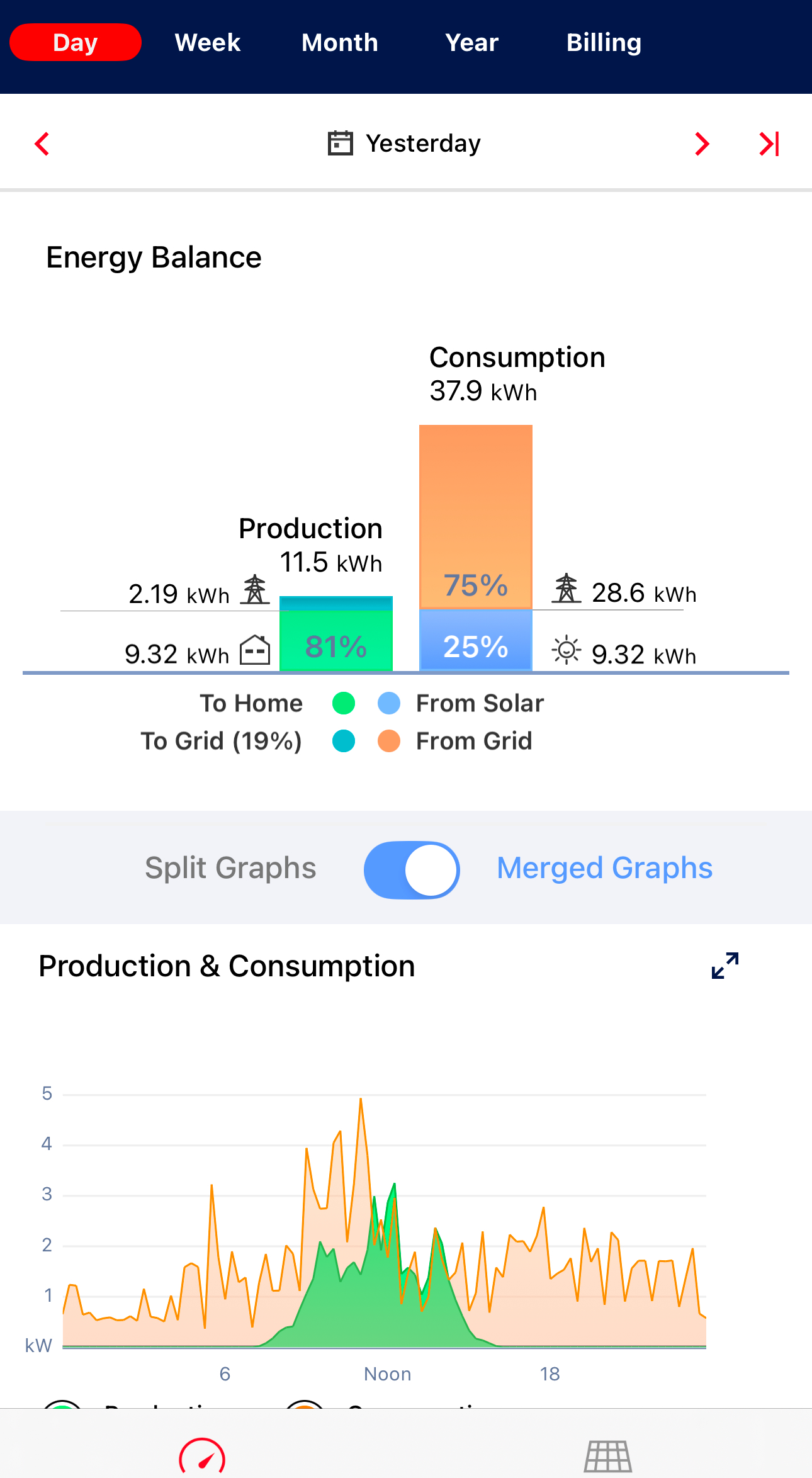
Task: Open the Year tab
Action: pos(471,43)
